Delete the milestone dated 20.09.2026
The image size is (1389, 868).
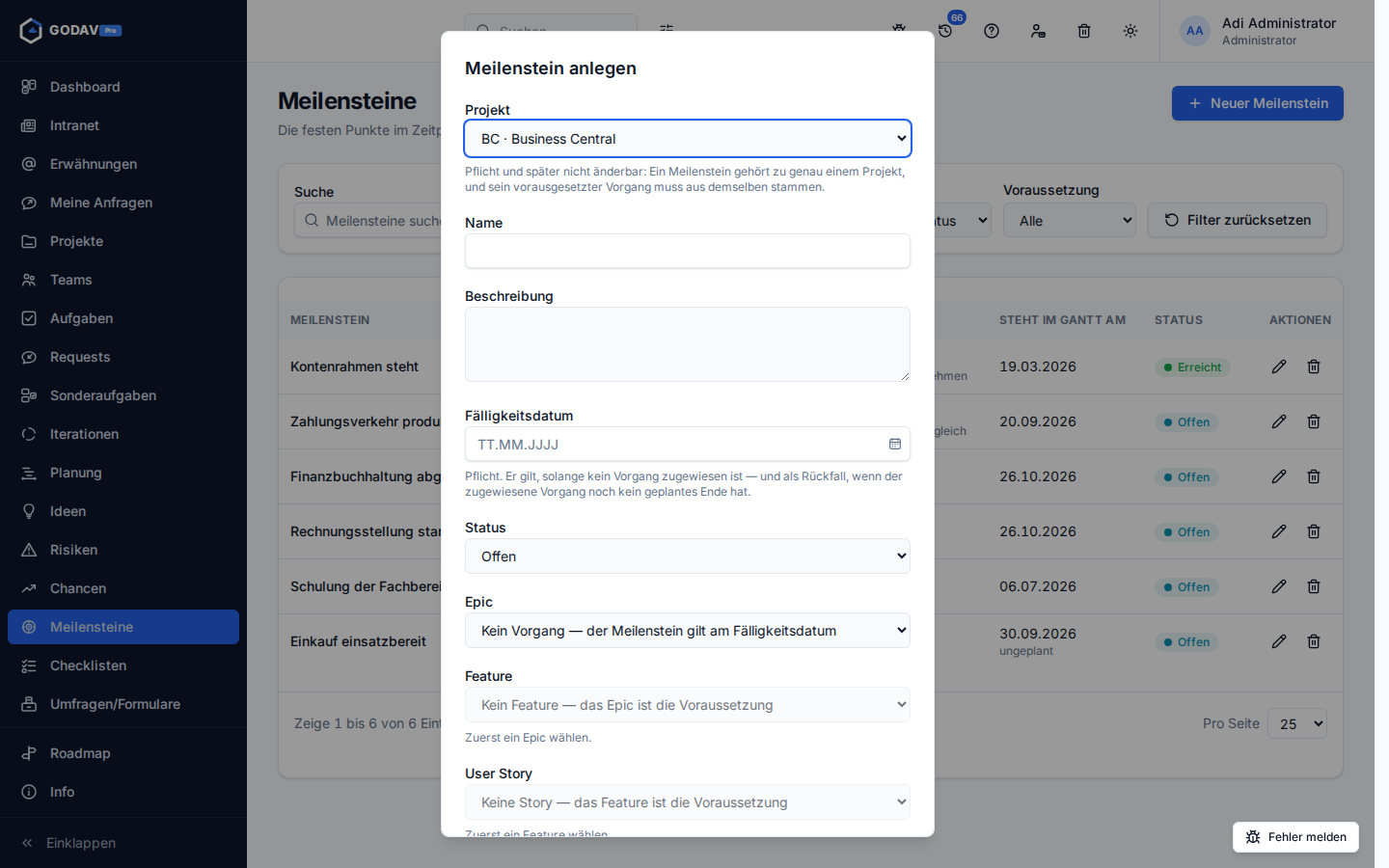(x=1314, y=421)
